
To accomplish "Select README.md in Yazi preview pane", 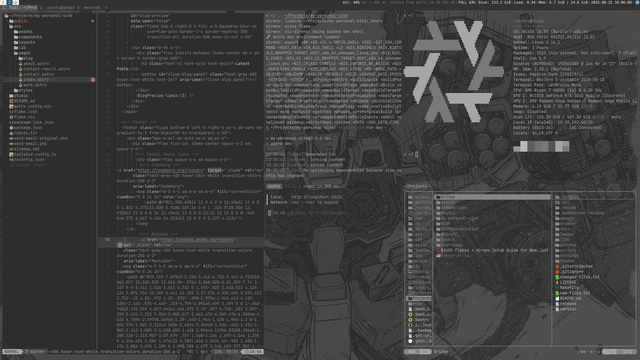I will pyautogui.click(x=569, y=298).
